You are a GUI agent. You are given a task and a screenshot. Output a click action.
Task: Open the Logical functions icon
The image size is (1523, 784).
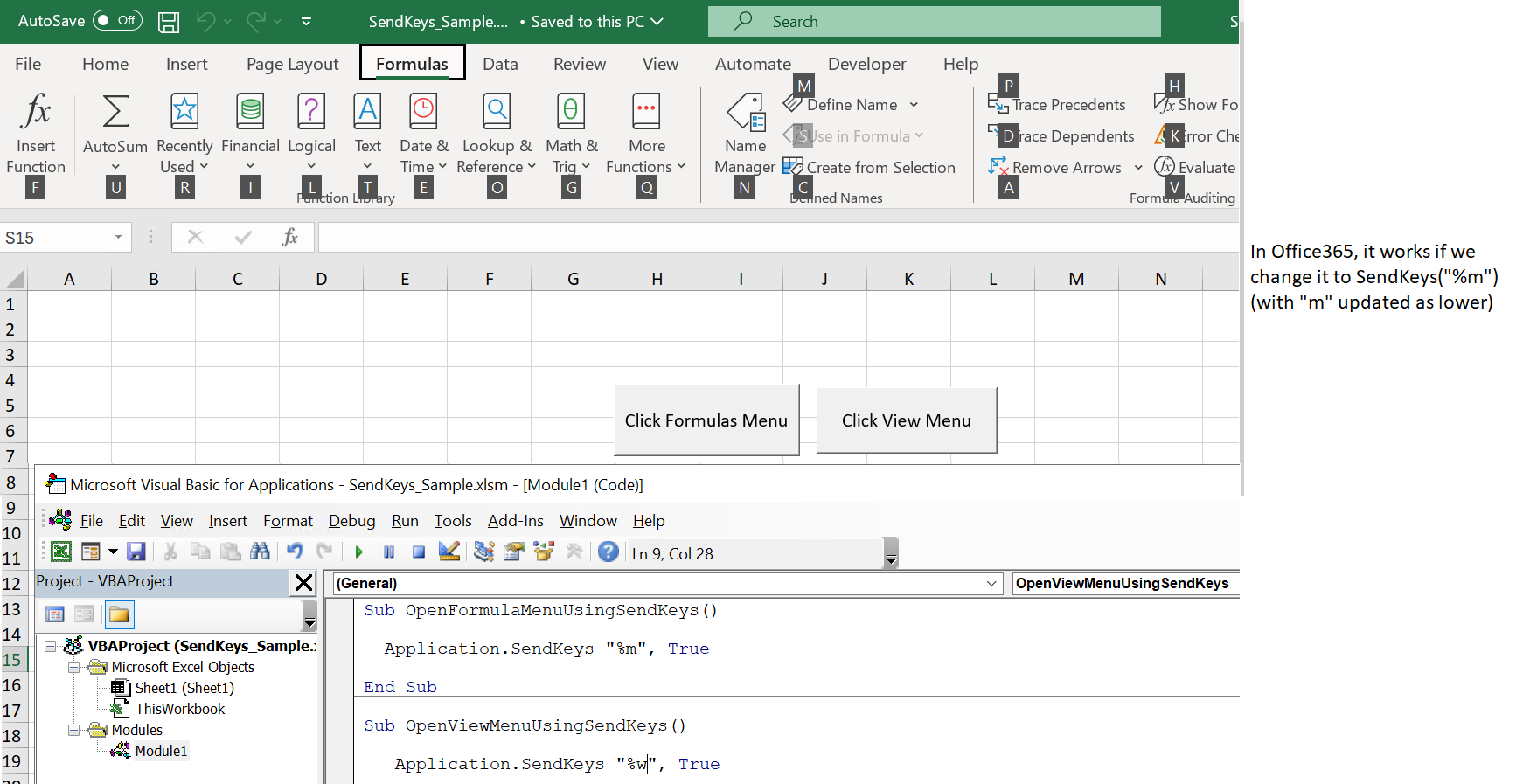coord(311,112)
